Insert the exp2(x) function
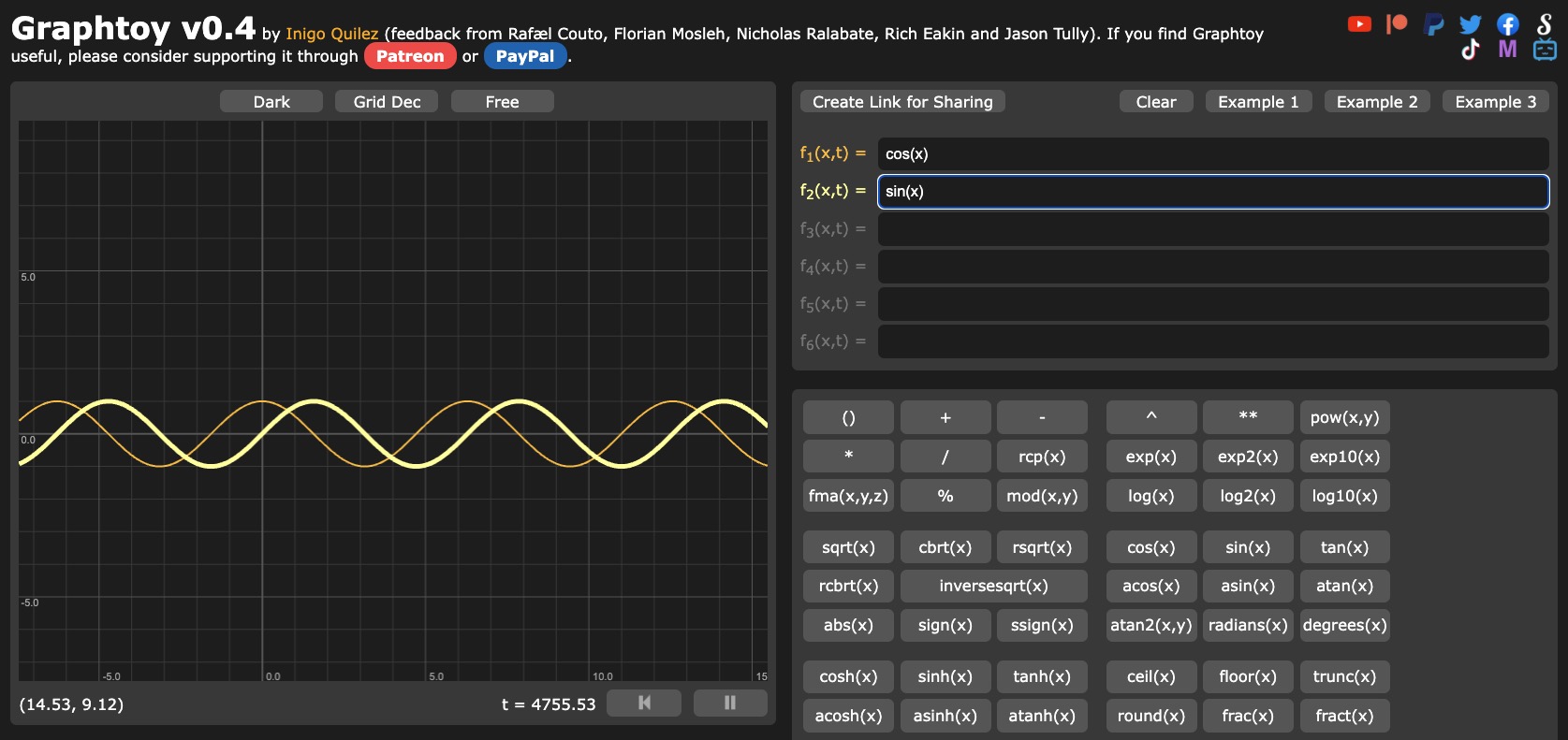The height and width of the screenshot is (740, 1568). [1248, 457]
